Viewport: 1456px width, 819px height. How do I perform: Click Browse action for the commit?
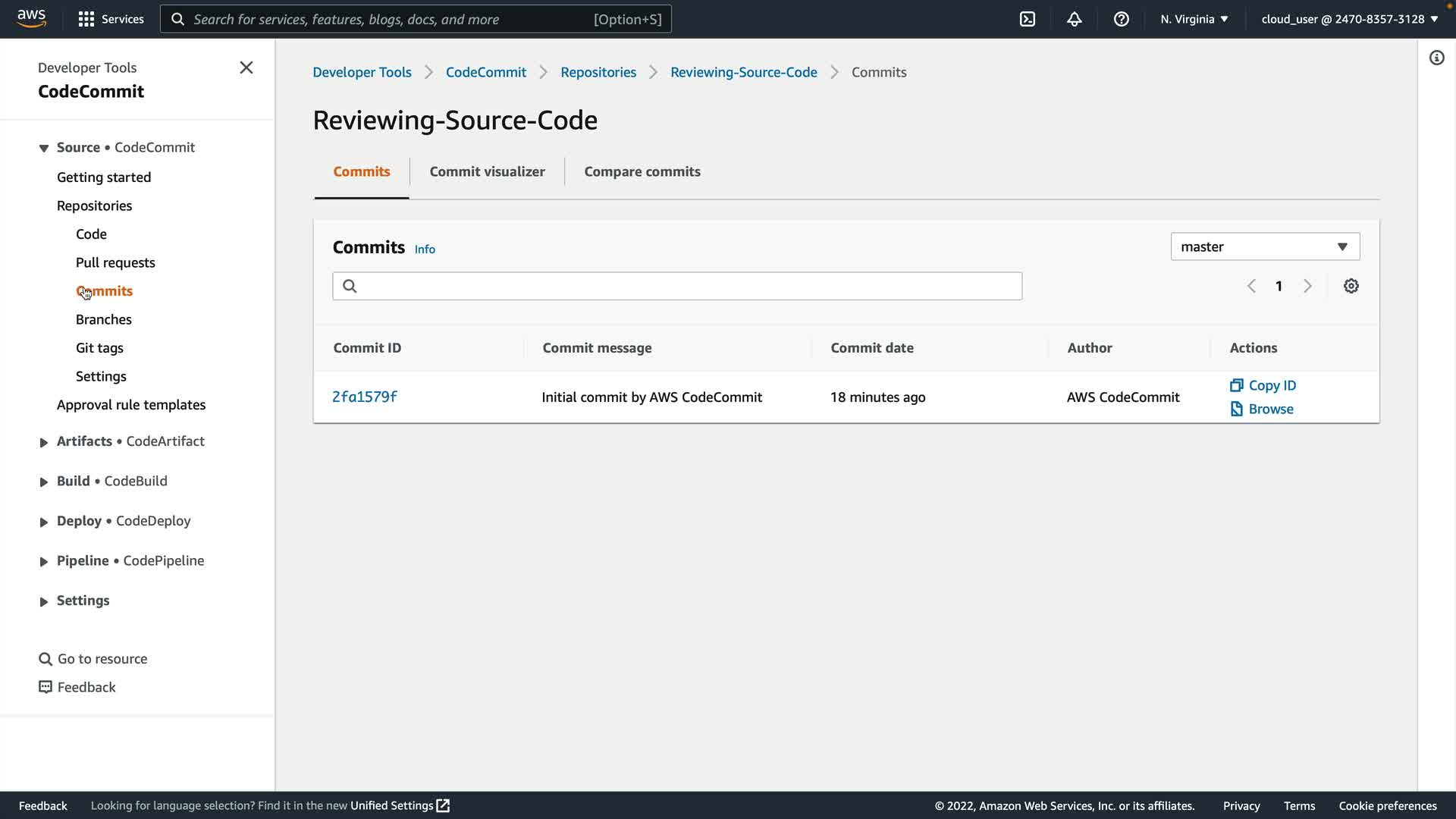pos(1270,409)
